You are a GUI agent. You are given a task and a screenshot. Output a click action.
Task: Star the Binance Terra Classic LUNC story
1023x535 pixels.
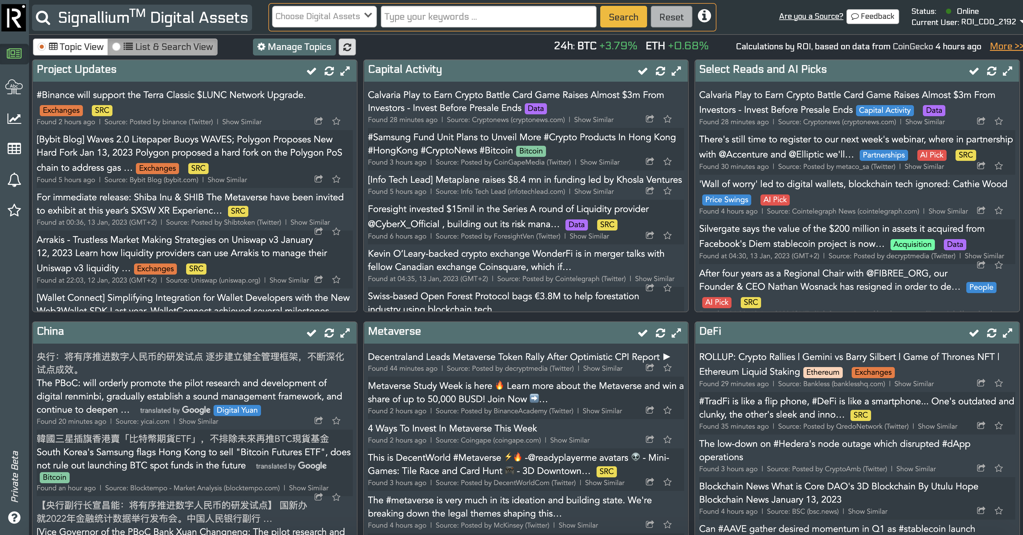336,121
